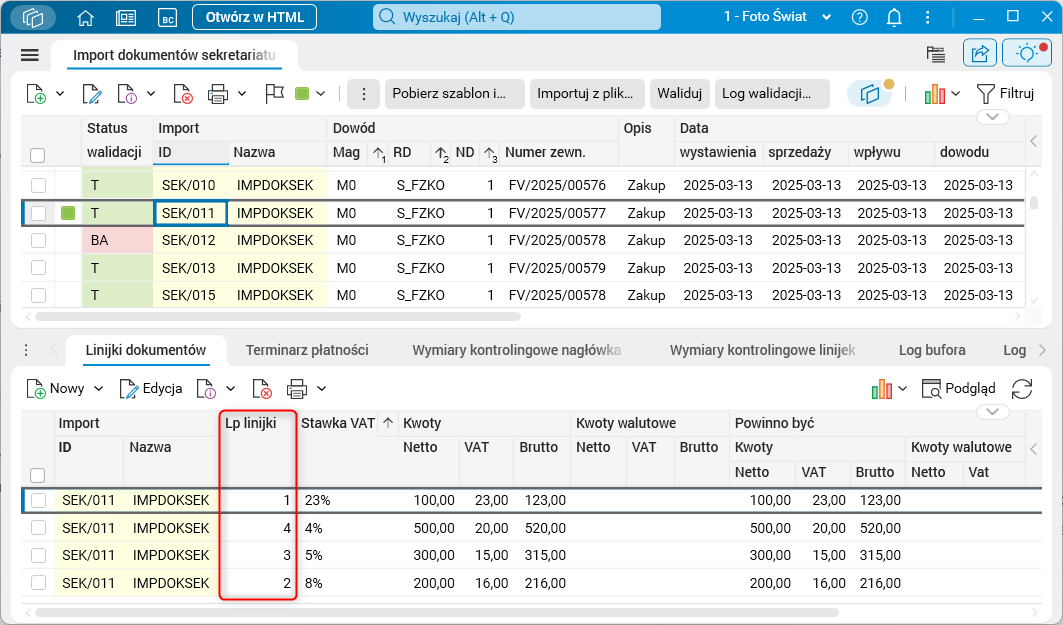Viewport: 1063px width, 625px height.
Task: Open the Log bufora tab
Action: [x=930, y=350]
